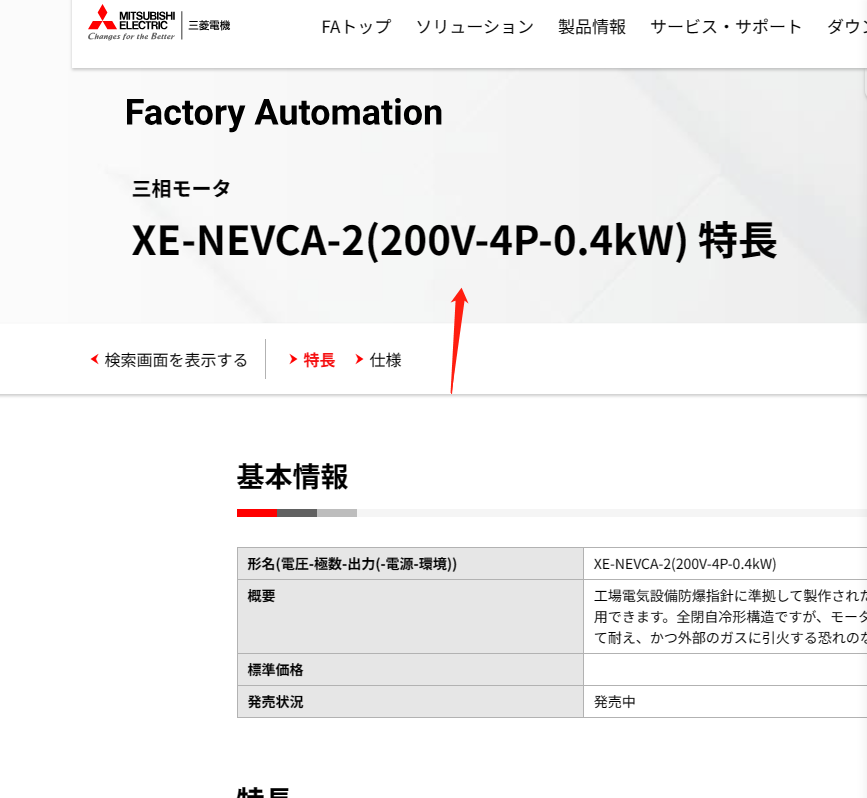Open the ソリューション navigation menu

point(475,27)
